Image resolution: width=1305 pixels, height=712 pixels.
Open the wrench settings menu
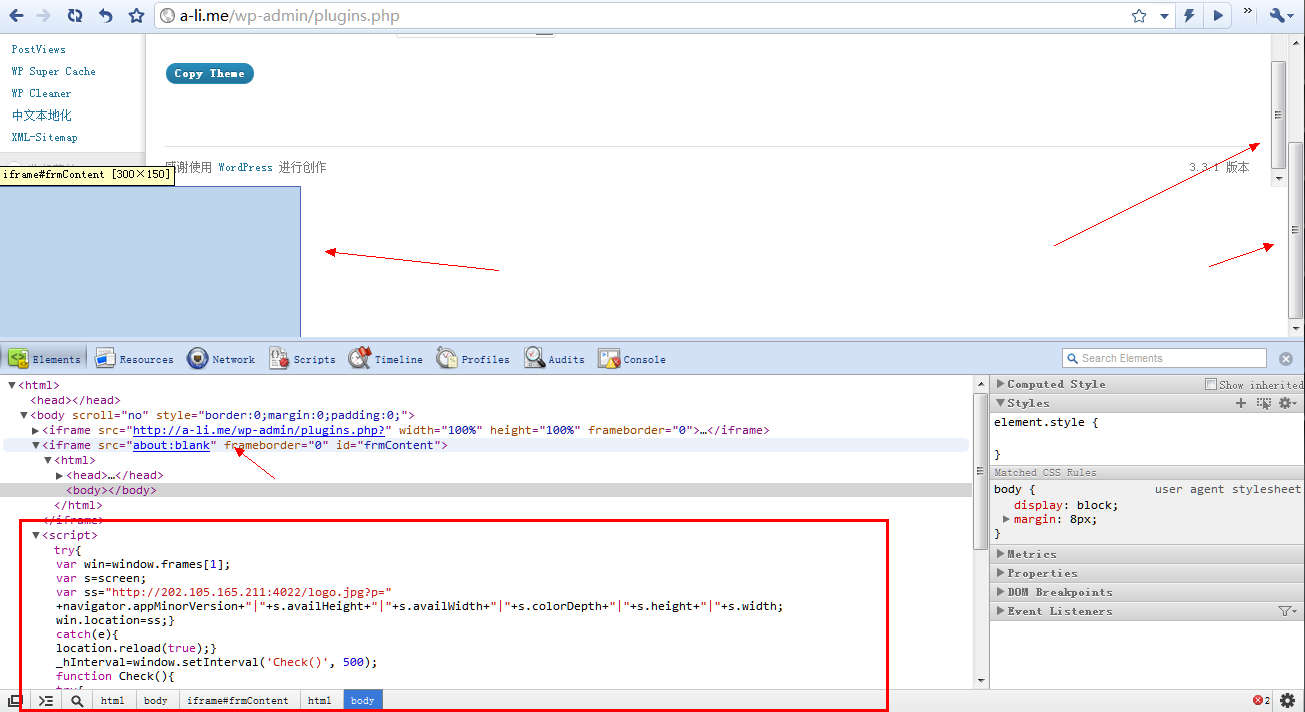click(1281, 16)
